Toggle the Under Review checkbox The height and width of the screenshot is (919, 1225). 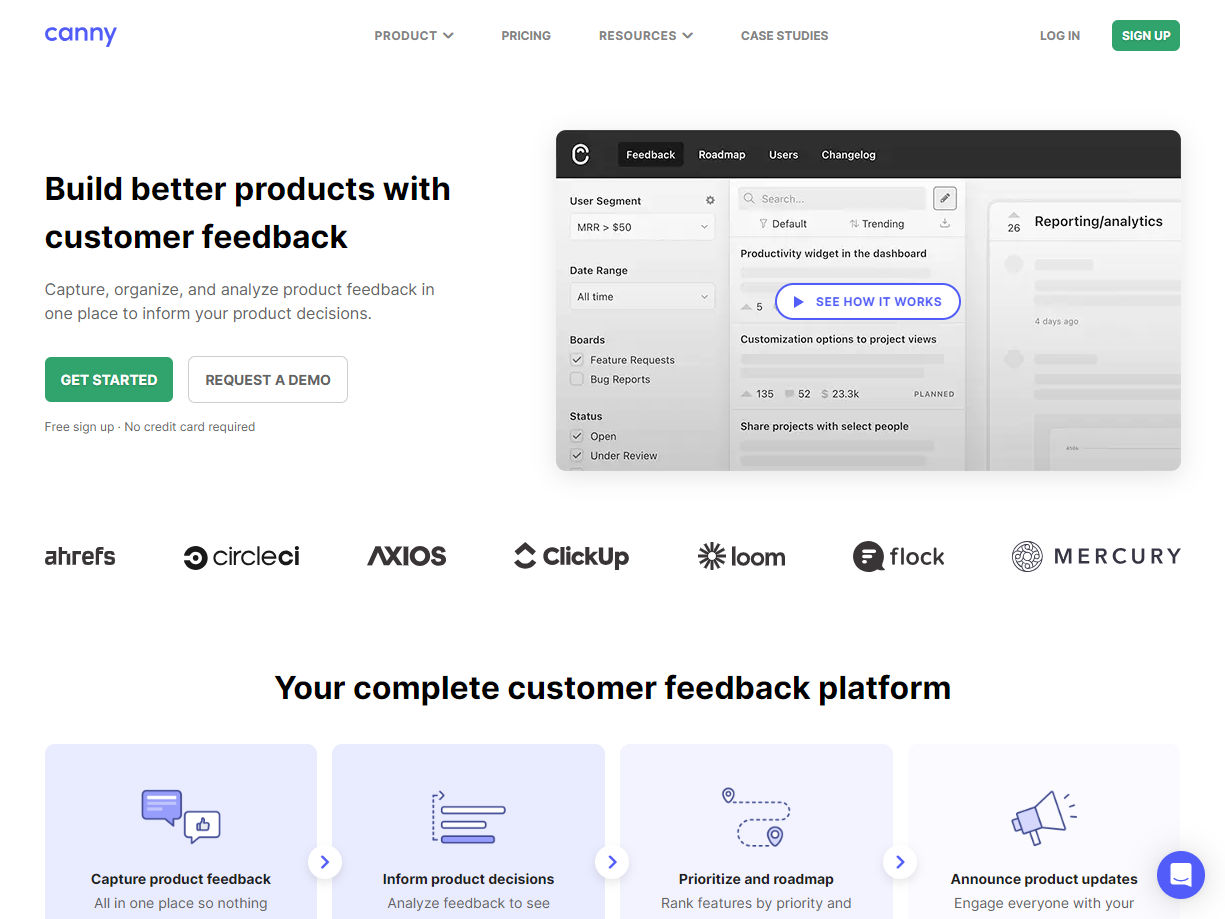pyautogui.click(x=577, y=455)
